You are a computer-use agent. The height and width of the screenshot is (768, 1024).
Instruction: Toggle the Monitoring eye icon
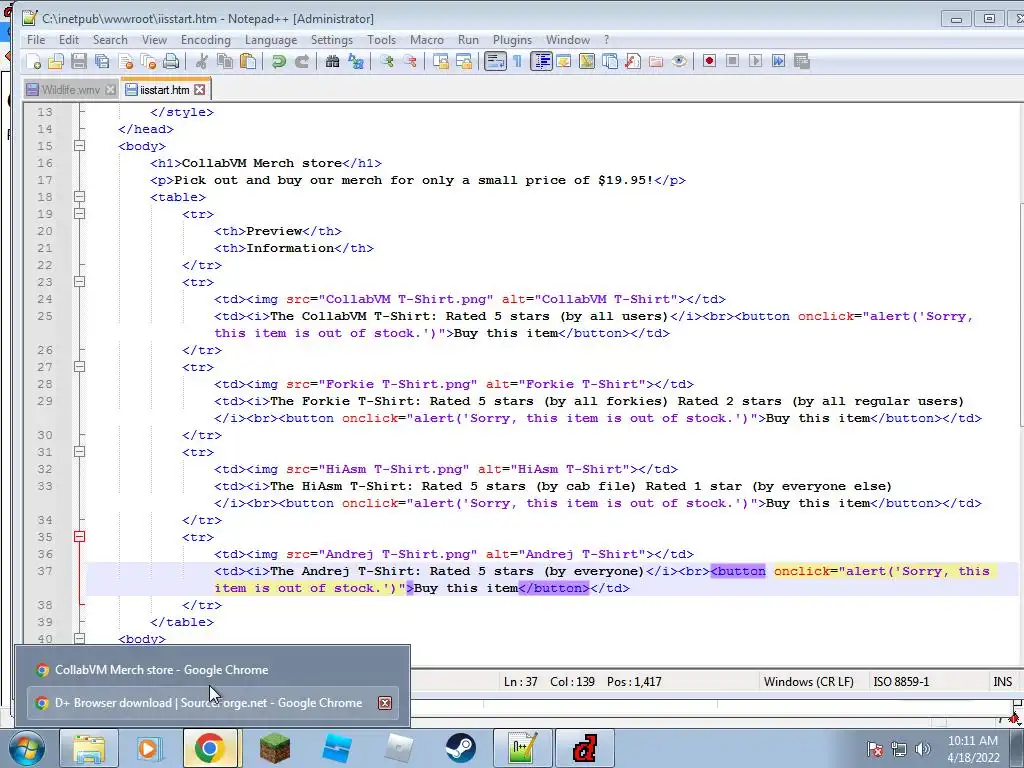tap(679, 61)
